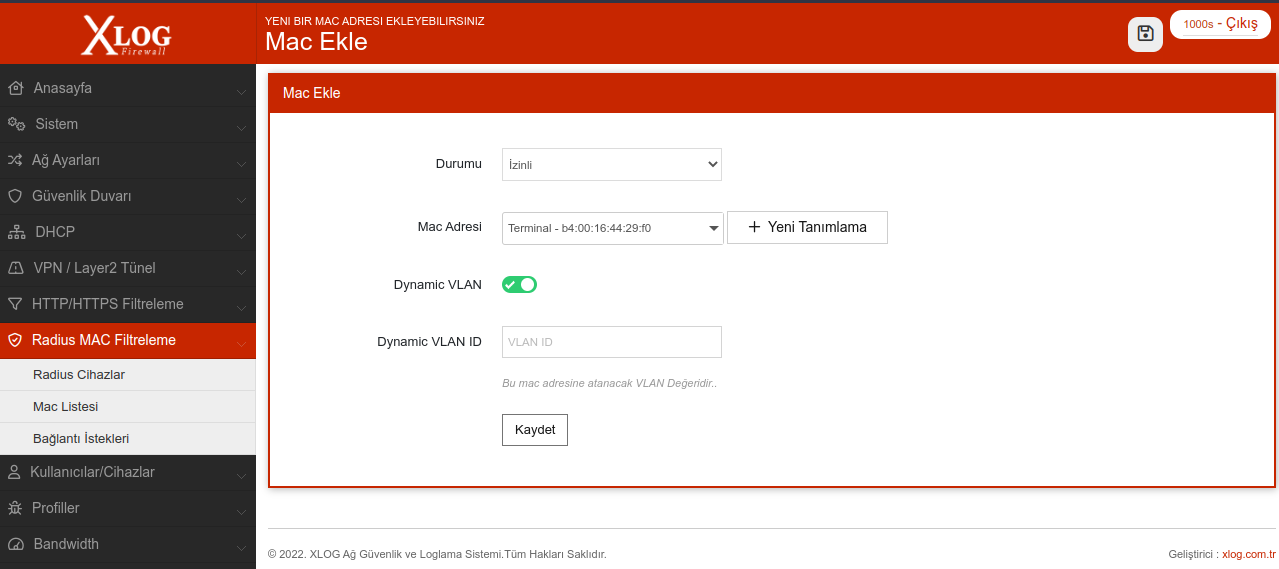Collapse the Radius MAC Filtreleme chevron
The width and height of the screenshot is (1279, 569).
(241, 343)
